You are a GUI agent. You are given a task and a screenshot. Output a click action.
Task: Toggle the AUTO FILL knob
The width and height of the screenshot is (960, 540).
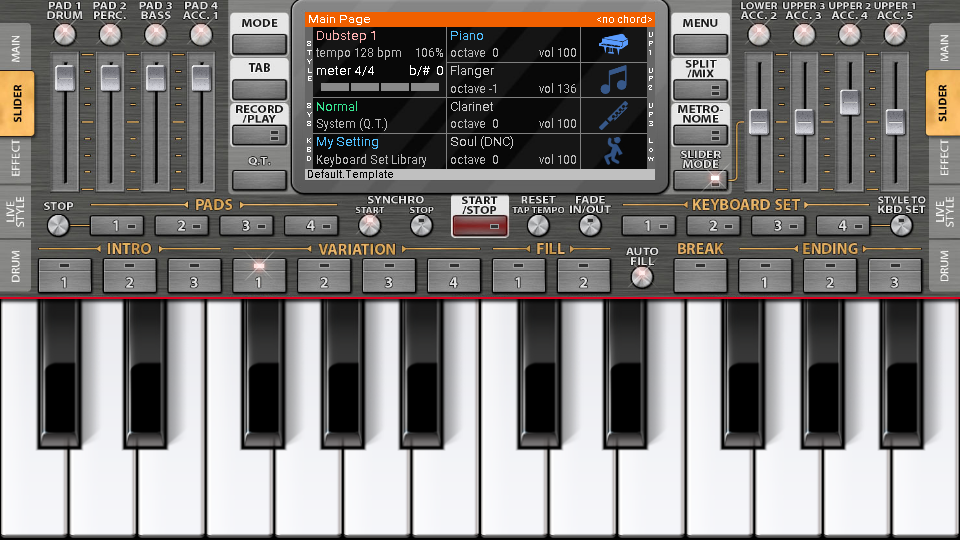coord(642,277)
